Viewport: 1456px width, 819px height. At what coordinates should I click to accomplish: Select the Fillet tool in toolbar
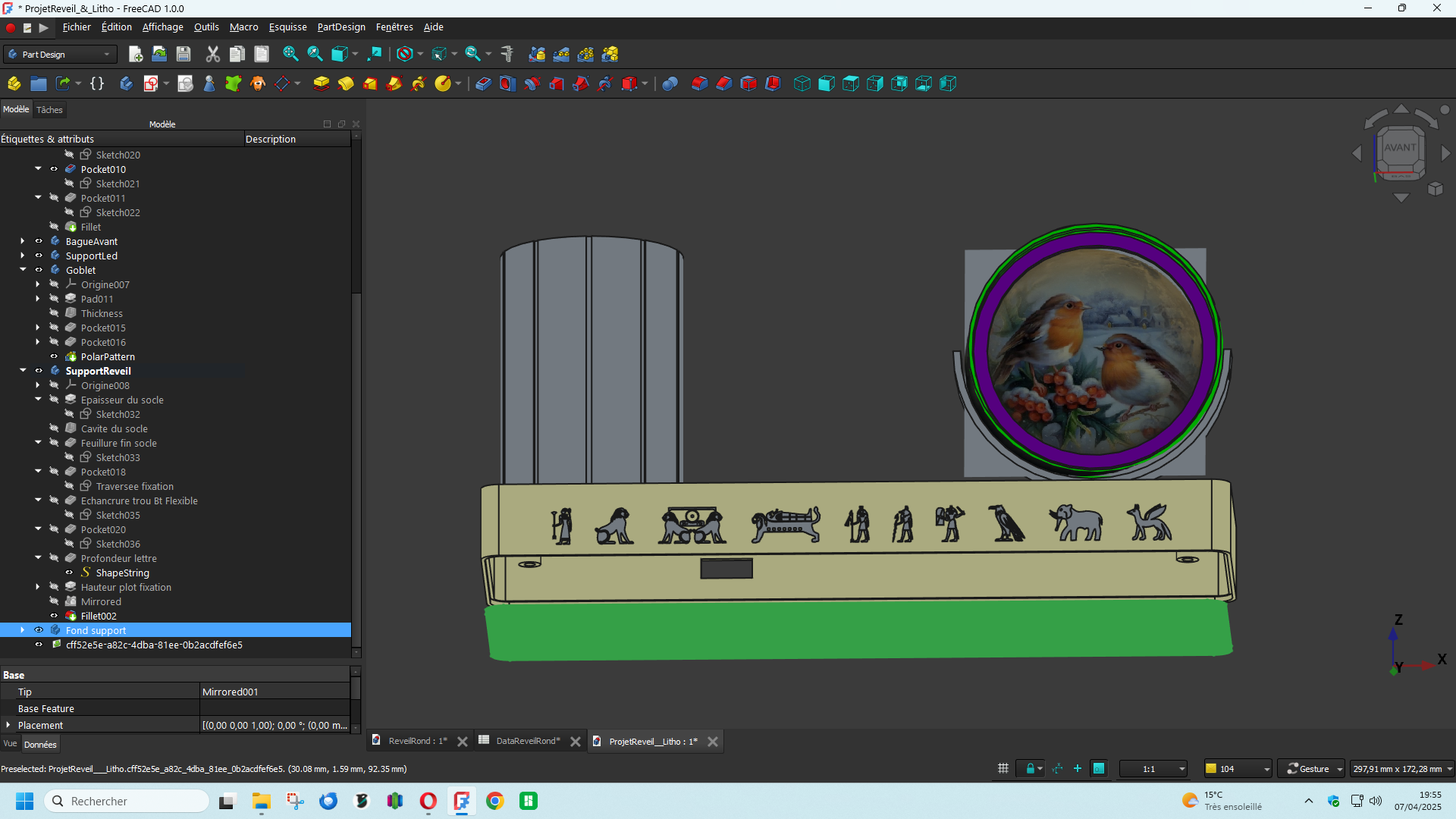pos(699,83)
